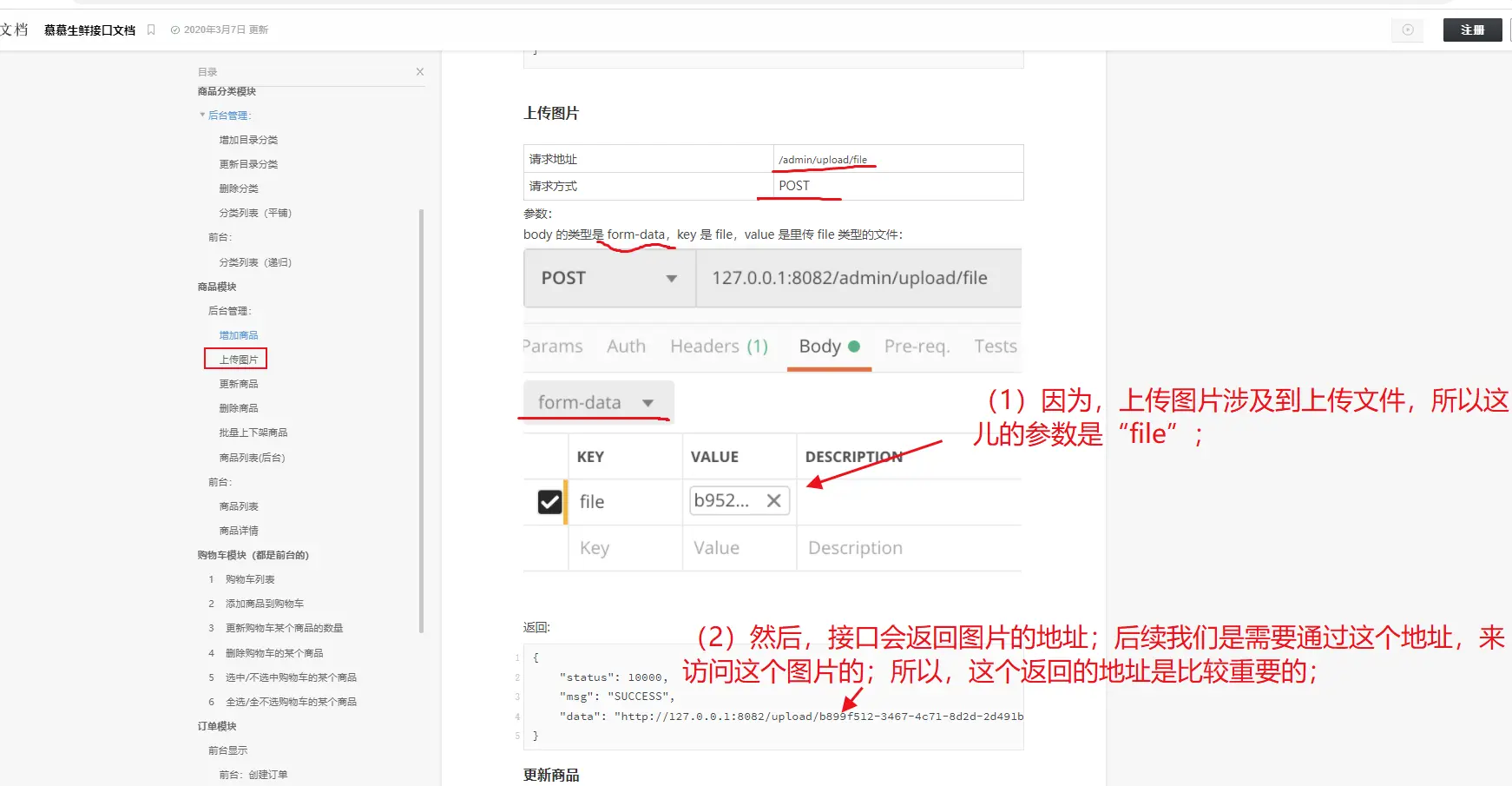Close the 目录 table of contents panel

(420, 72)
